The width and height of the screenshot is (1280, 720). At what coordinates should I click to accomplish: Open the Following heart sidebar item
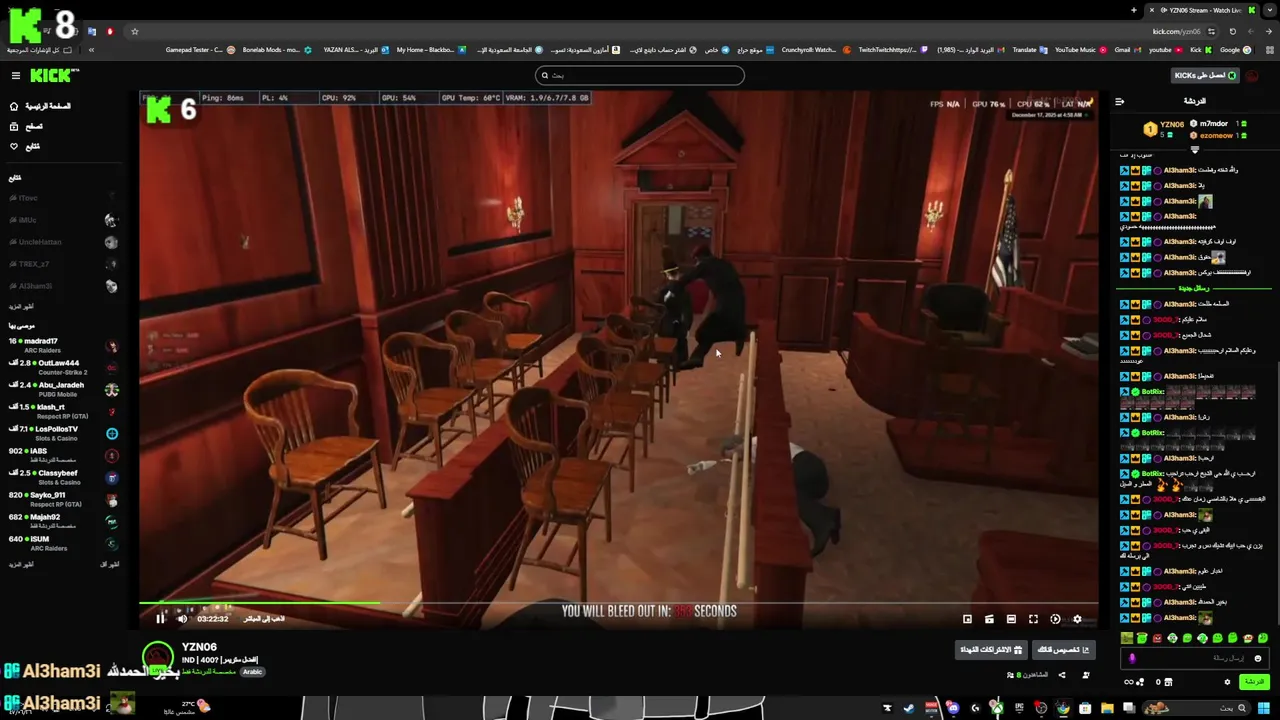[25, 146]
